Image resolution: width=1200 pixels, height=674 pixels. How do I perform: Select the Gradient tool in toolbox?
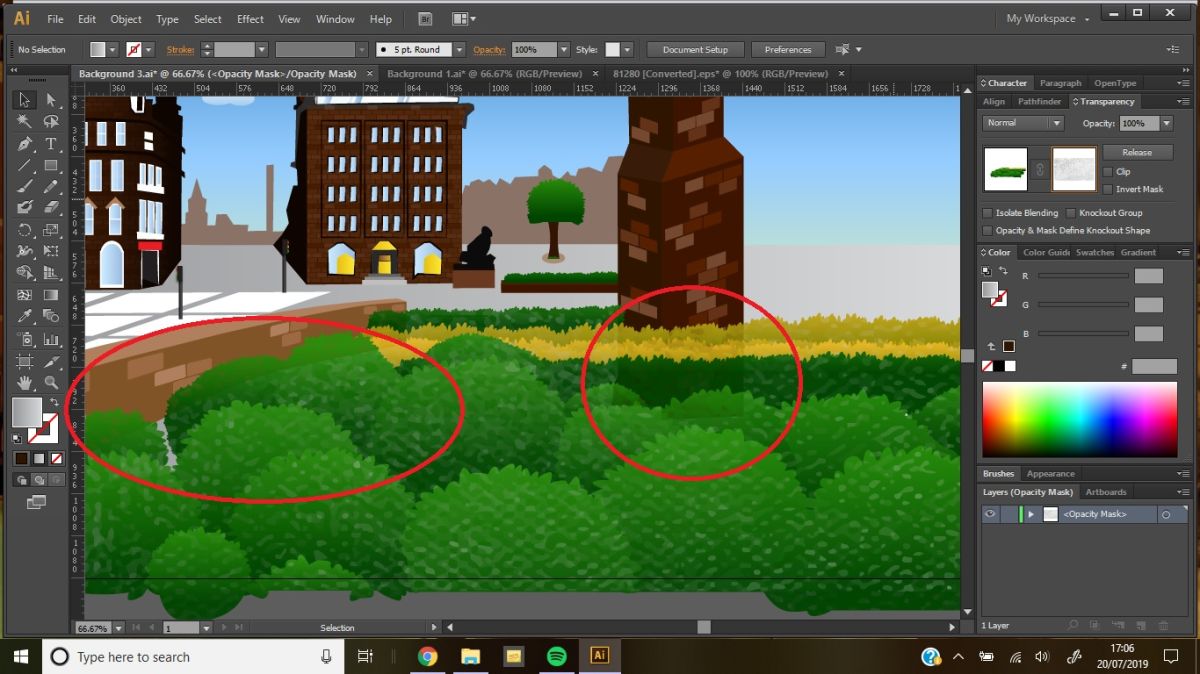point(50,295)
